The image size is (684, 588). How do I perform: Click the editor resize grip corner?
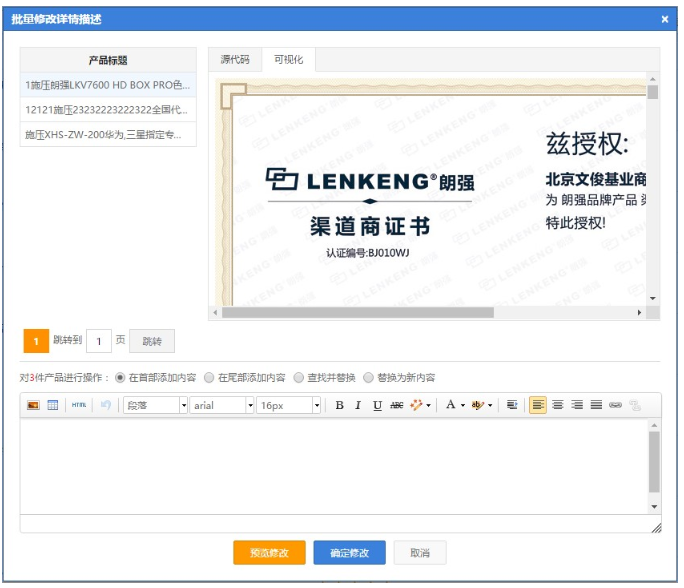[656, 528]
